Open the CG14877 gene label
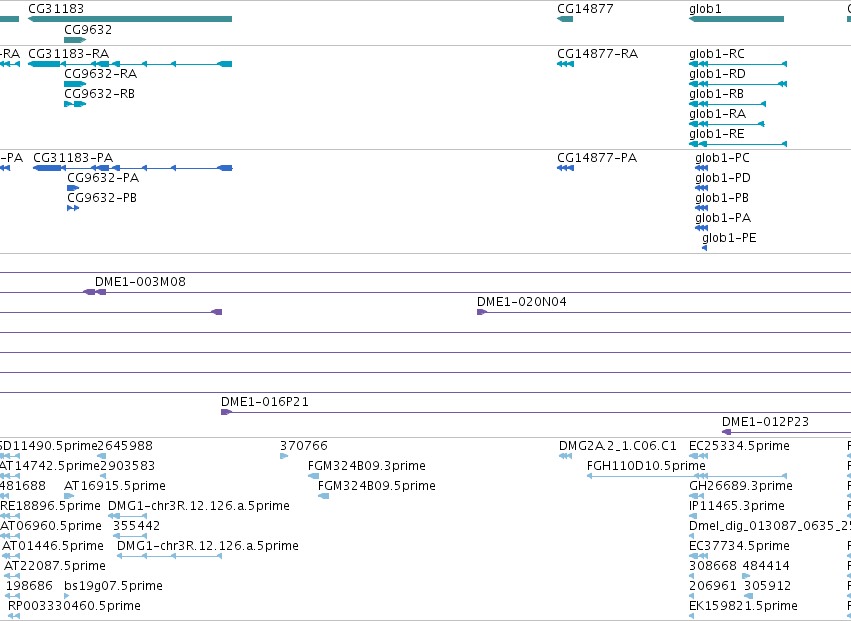Image resolution: width=851 pixels, height=621 pixels. (585, 9)
